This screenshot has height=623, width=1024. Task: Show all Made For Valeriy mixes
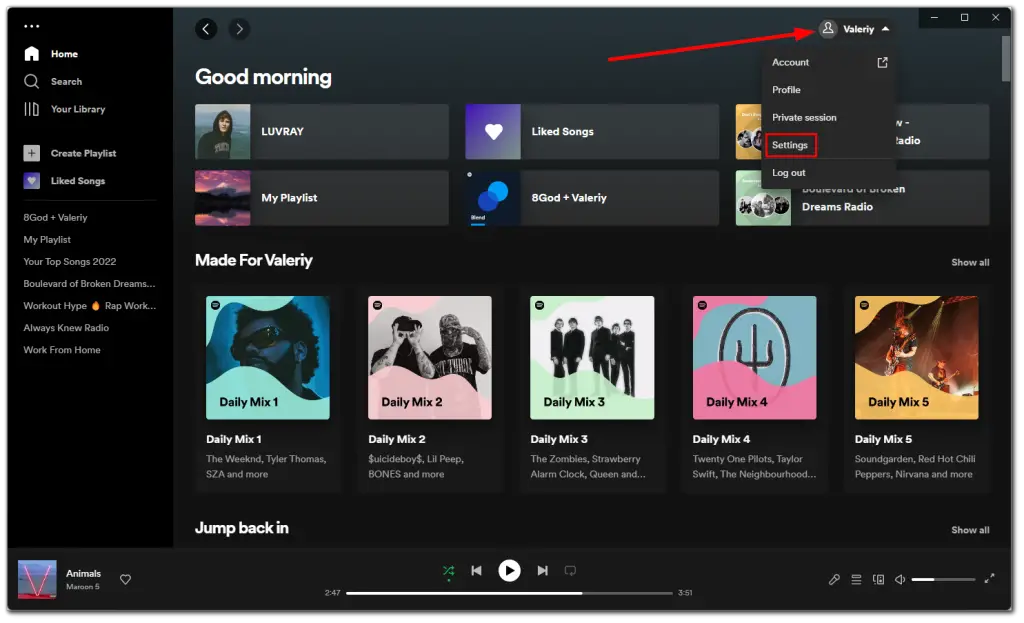pyautogui.click(x=969, y=262)
